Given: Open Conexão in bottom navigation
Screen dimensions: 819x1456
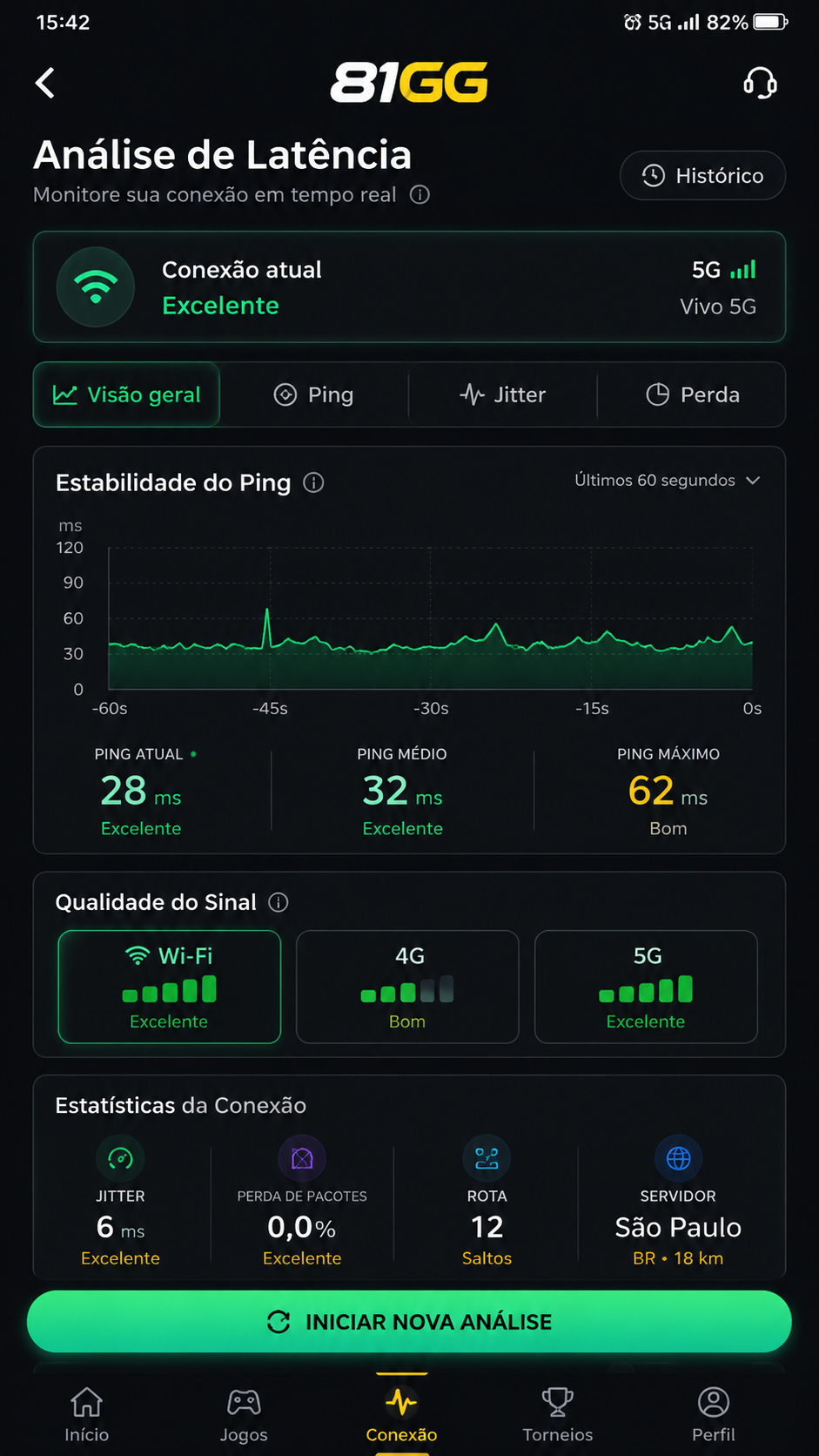Looking at the screenshot, I should tap(401, 1412).
